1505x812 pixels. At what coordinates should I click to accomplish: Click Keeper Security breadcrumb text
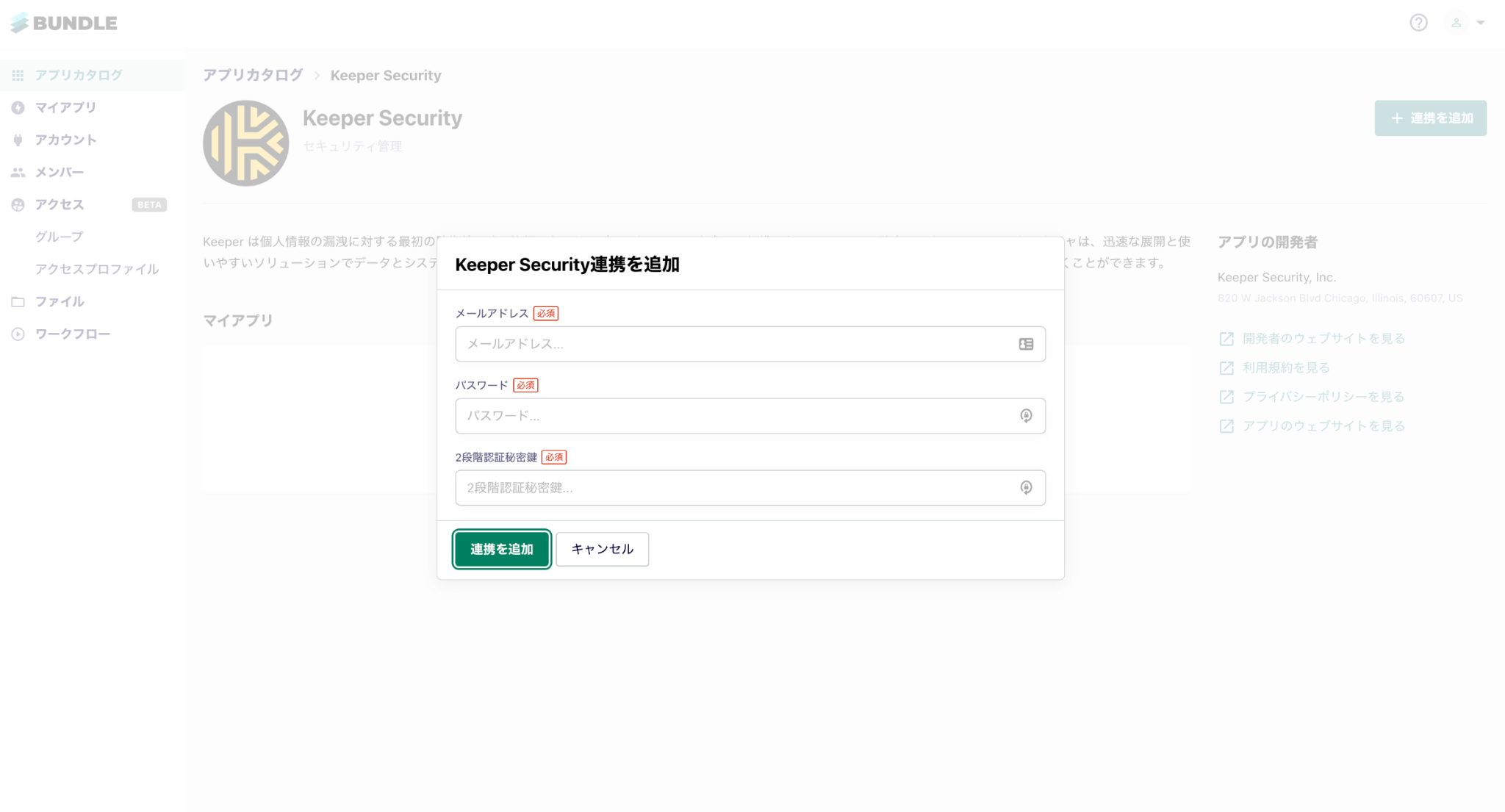click(386, 75)
